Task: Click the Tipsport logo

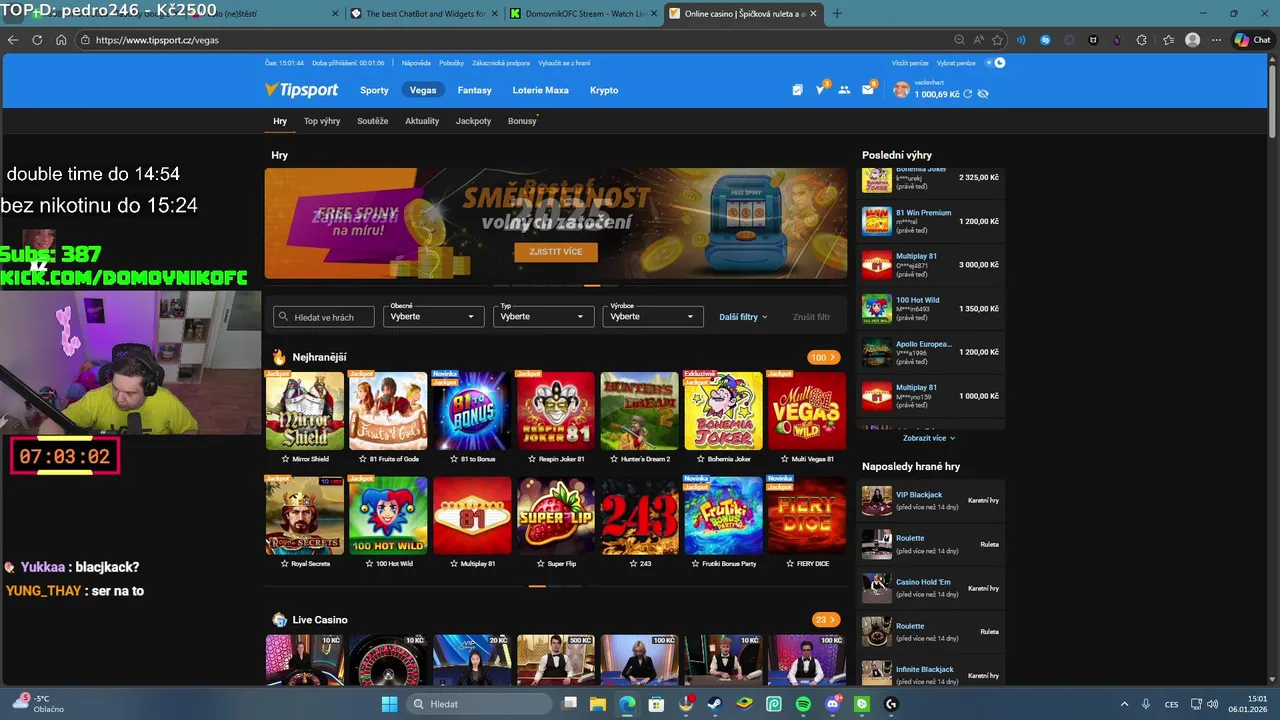Action: [302, 90]
